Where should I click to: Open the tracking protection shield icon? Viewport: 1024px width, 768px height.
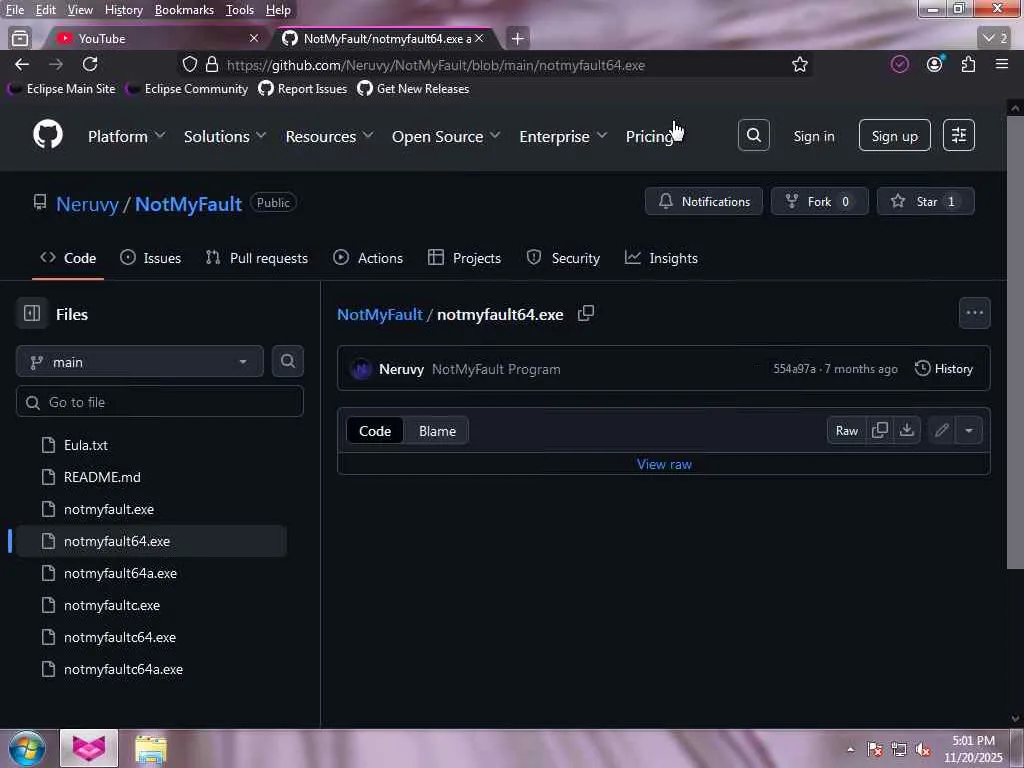[189, 65]
